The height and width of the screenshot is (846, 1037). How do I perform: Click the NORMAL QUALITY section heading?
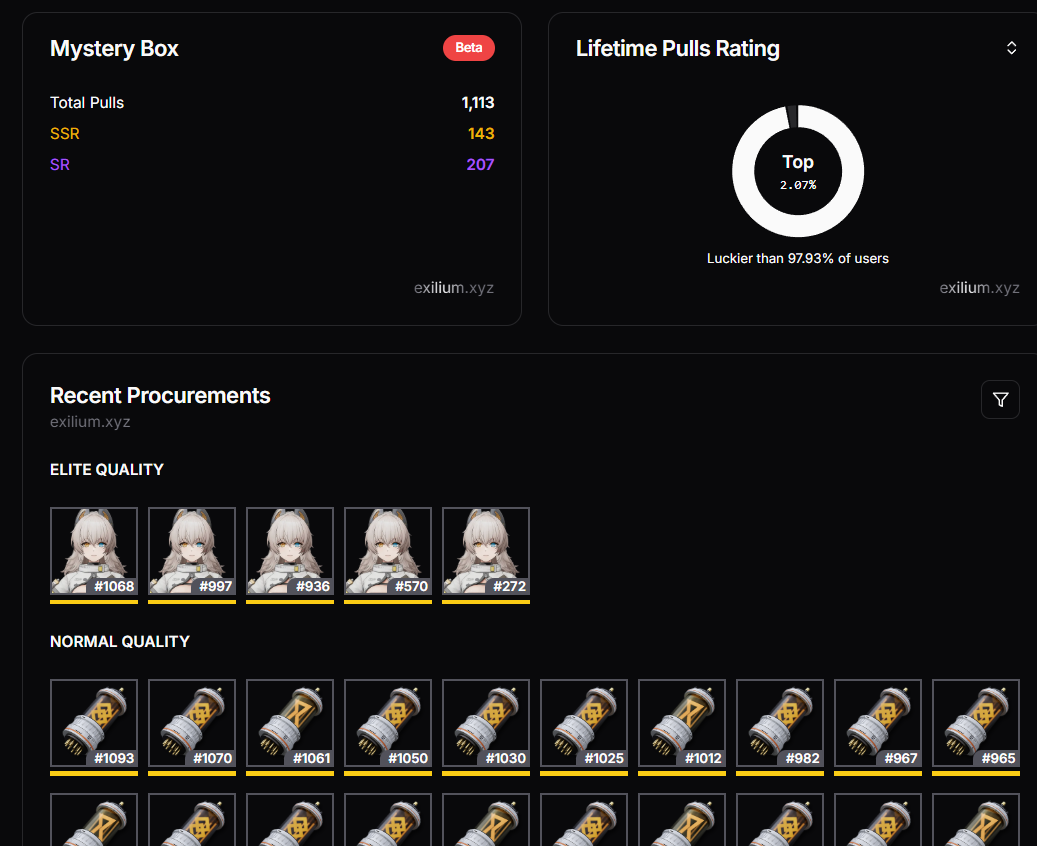120,642
